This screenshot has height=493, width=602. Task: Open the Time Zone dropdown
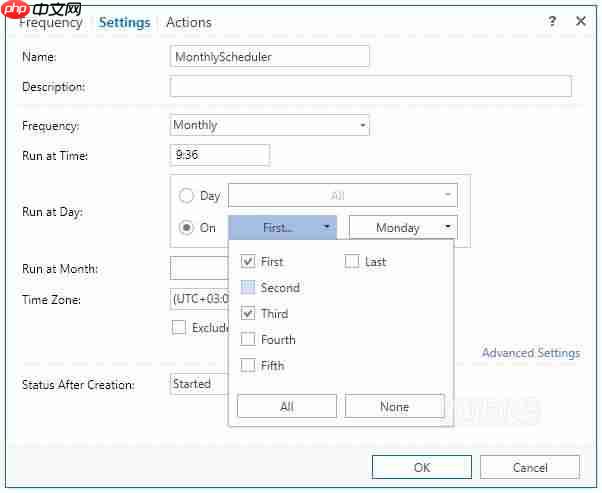(199, 299)
